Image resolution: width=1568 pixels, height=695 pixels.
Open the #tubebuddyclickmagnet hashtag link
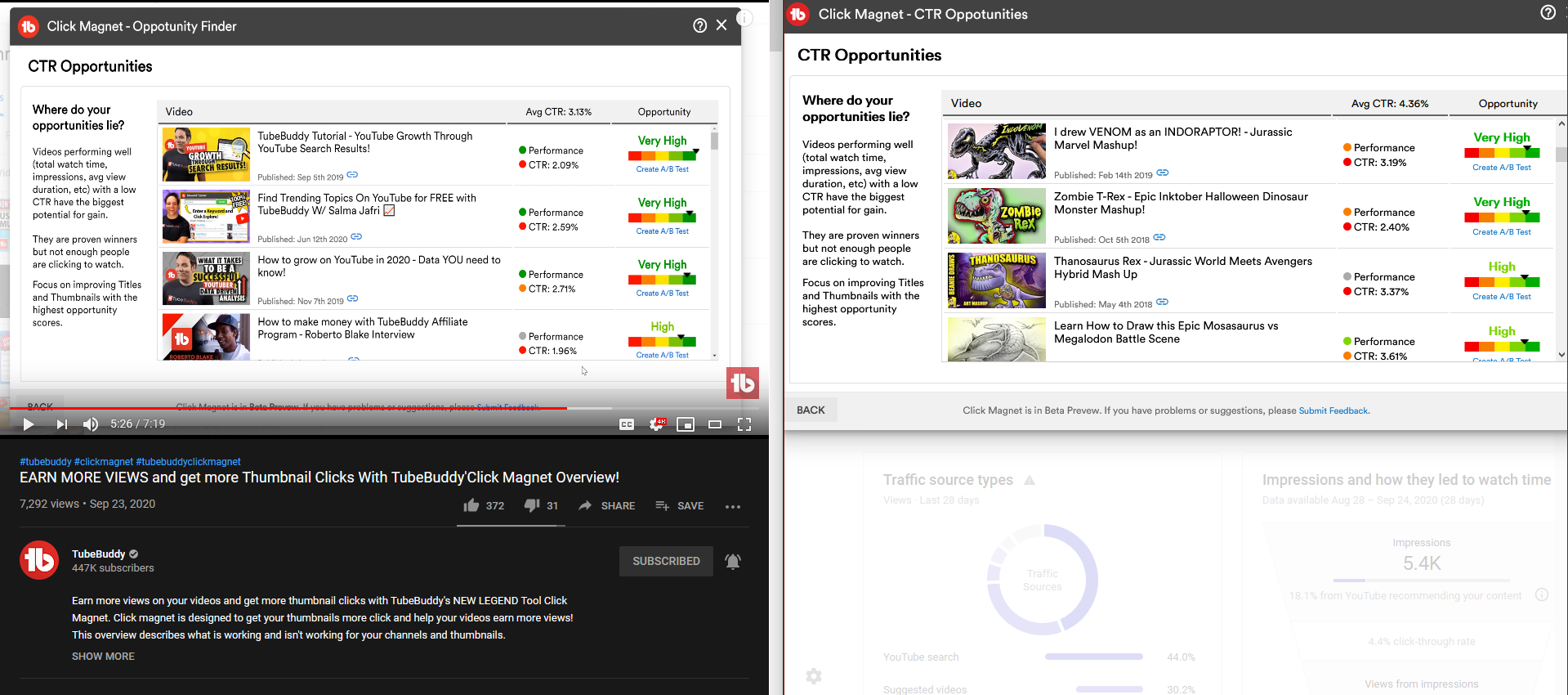point(189,462)
